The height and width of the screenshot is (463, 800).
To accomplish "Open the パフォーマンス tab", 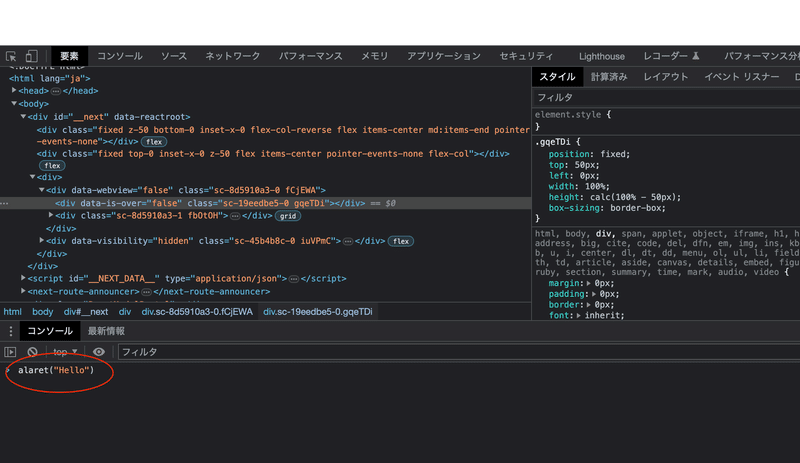I will [311, 56].
